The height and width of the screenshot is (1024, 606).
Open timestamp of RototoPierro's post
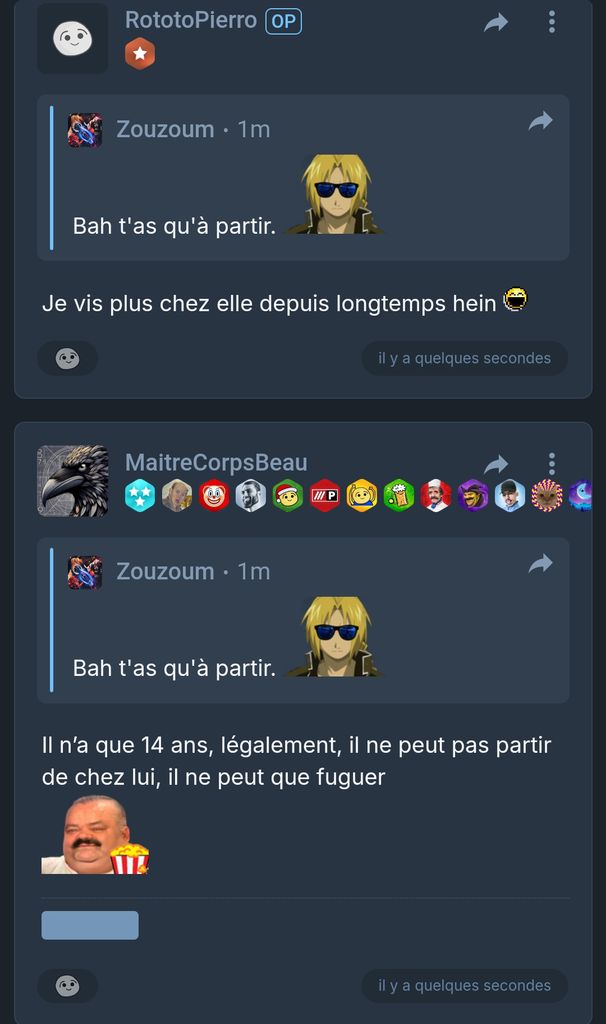pyautogui.click(x=464, y=358)
